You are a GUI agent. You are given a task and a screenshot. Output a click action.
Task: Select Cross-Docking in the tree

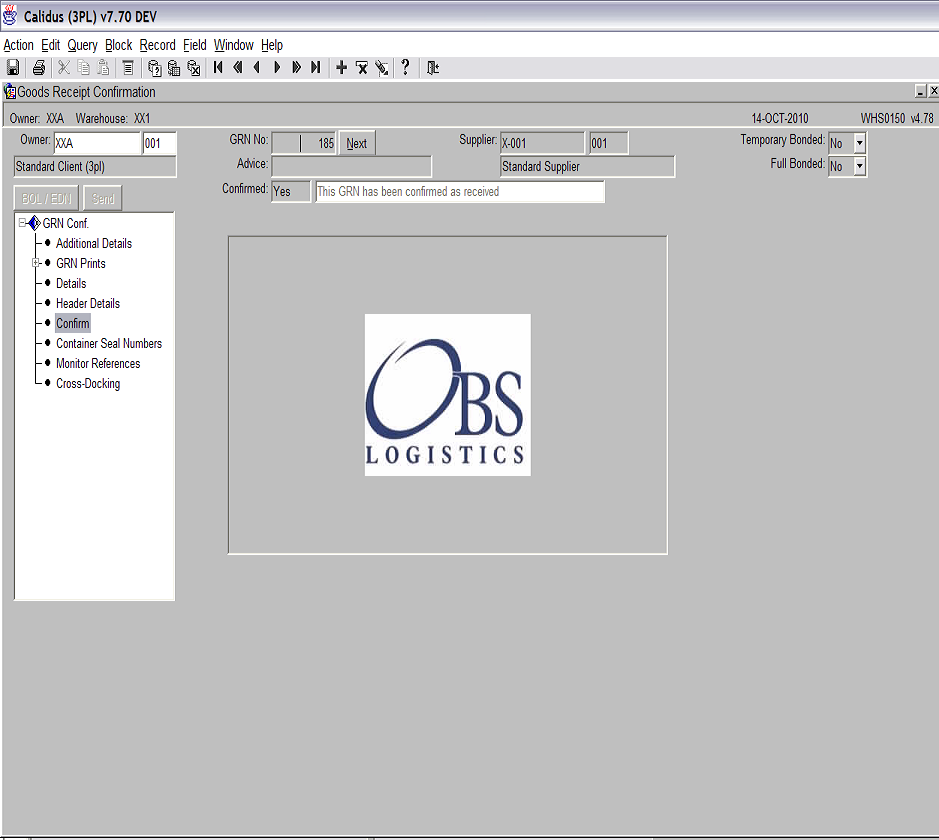(x=88, y=384)
